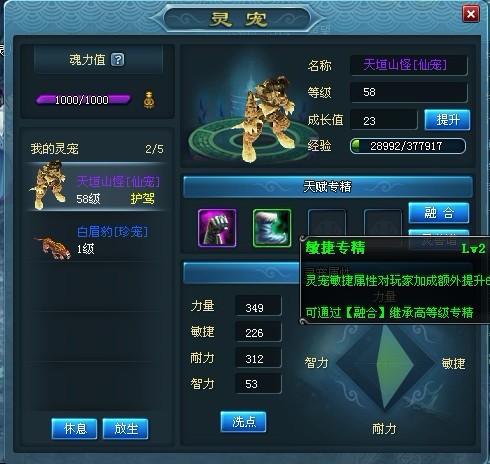This screenshot has width=490, height=464.
Task: Click the 力量 strength value 349 field
Action: (258, 306)
